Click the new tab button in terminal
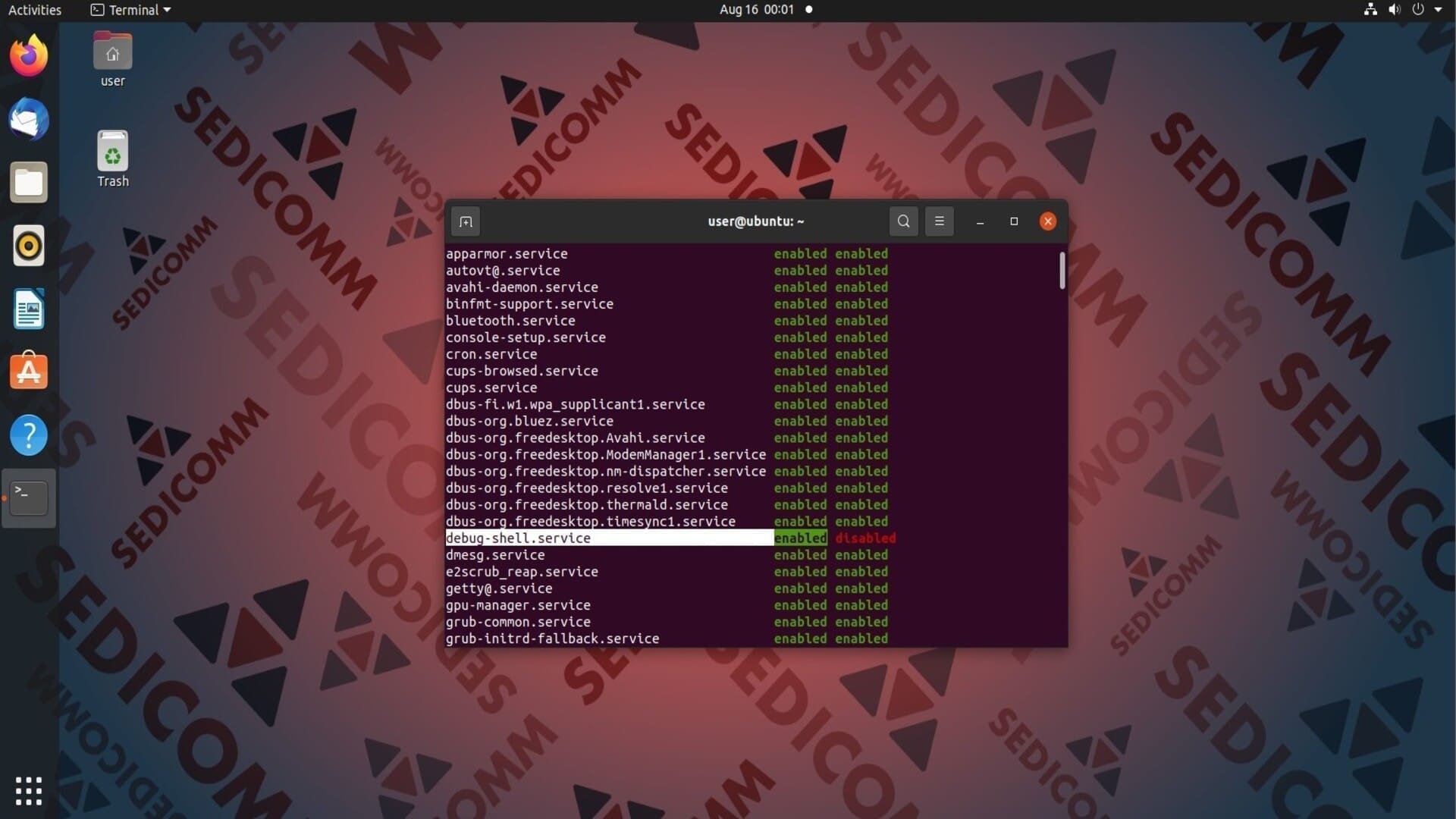 pyautogui.click(x=466, y=221)
